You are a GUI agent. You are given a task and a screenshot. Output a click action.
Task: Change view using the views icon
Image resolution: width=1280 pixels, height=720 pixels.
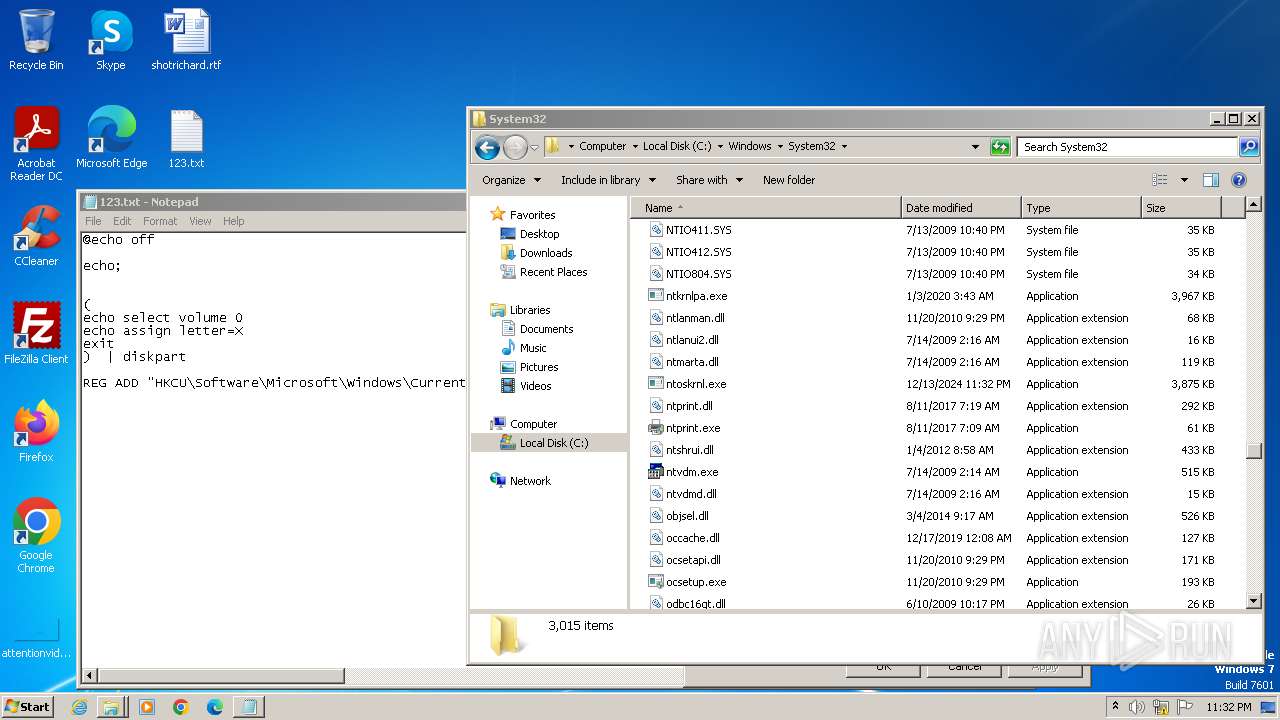pyautogui.click(x=1160, y=180)
